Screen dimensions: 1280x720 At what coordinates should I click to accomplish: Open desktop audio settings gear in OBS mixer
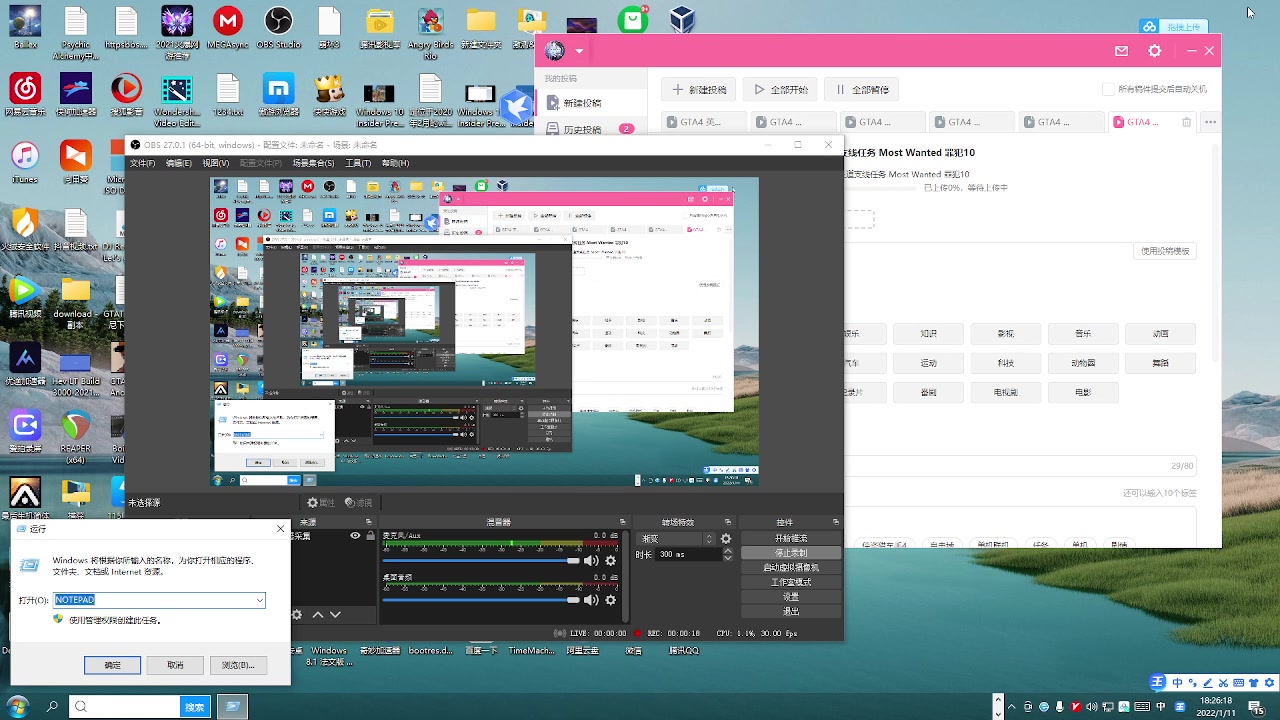[x=611, y=600]
